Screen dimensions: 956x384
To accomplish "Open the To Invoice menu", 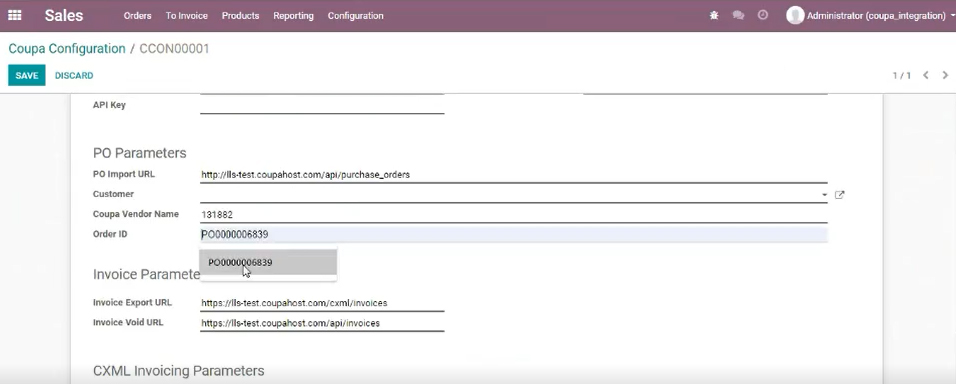I will click(x=187, y=16).
